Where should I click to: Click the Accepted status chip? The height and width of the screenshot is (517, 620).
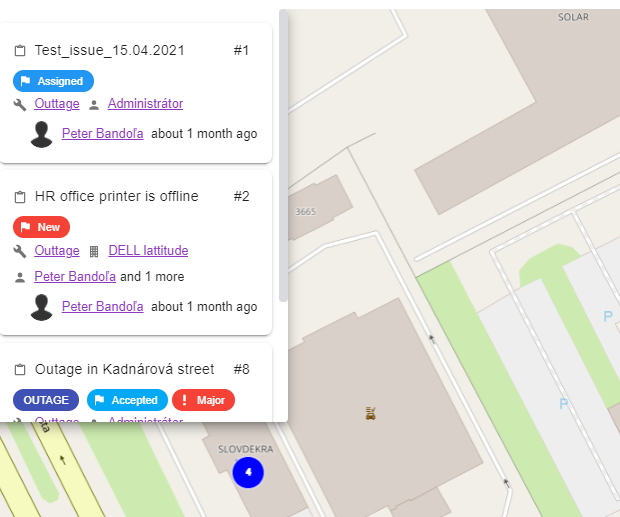(127, 400)
